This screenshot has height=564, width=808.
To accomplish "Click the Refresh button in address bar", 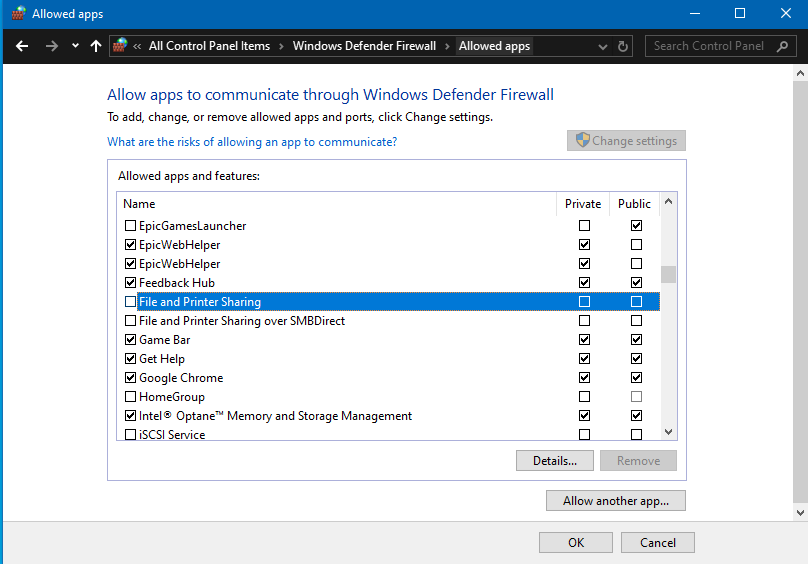I will (x=624, y=46).
